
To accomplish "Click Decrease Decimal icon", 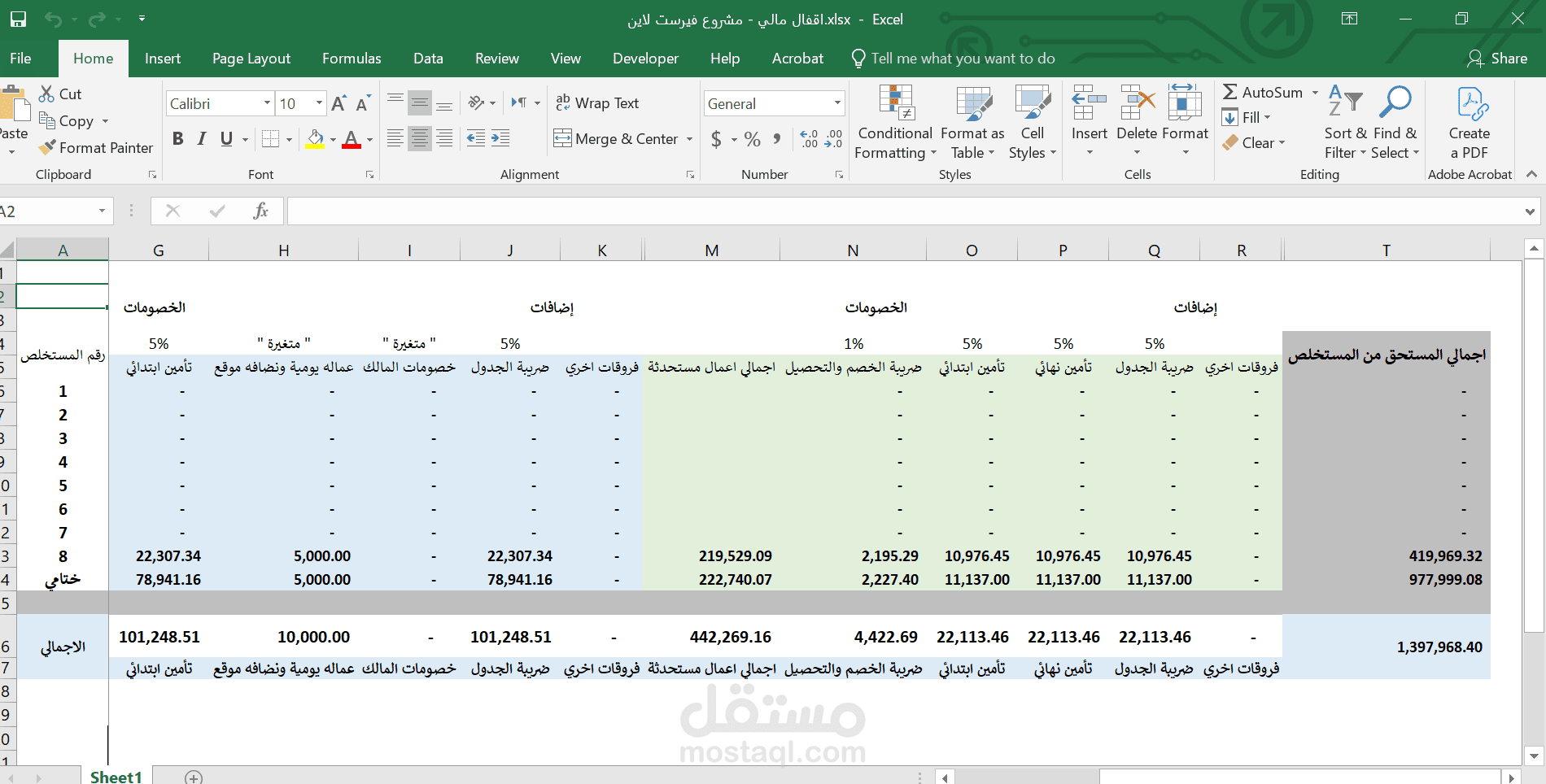I will tap(833, 139).
